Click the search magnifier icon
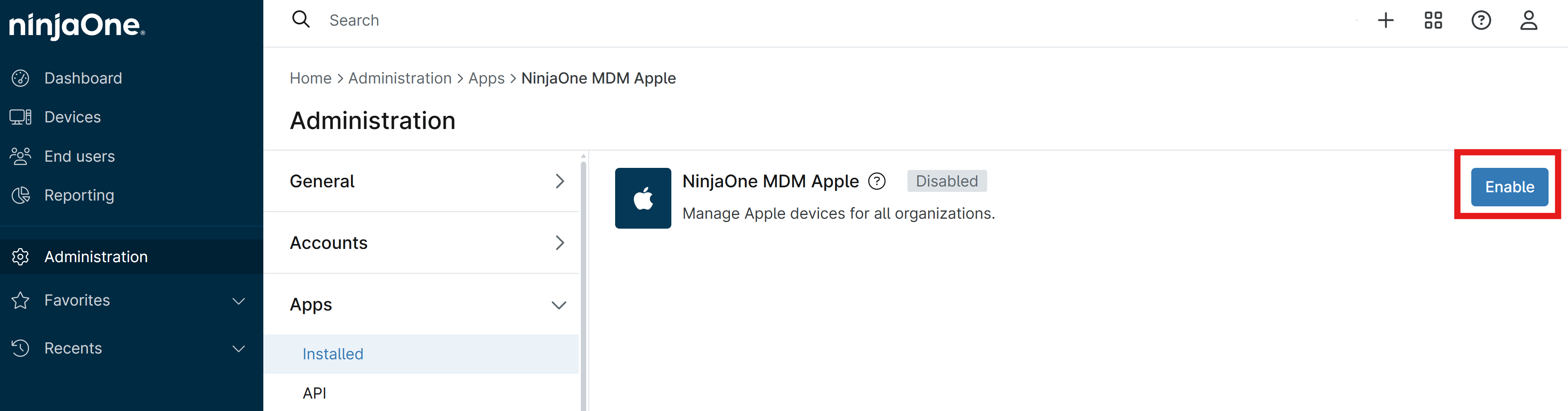 pos(301,19)
